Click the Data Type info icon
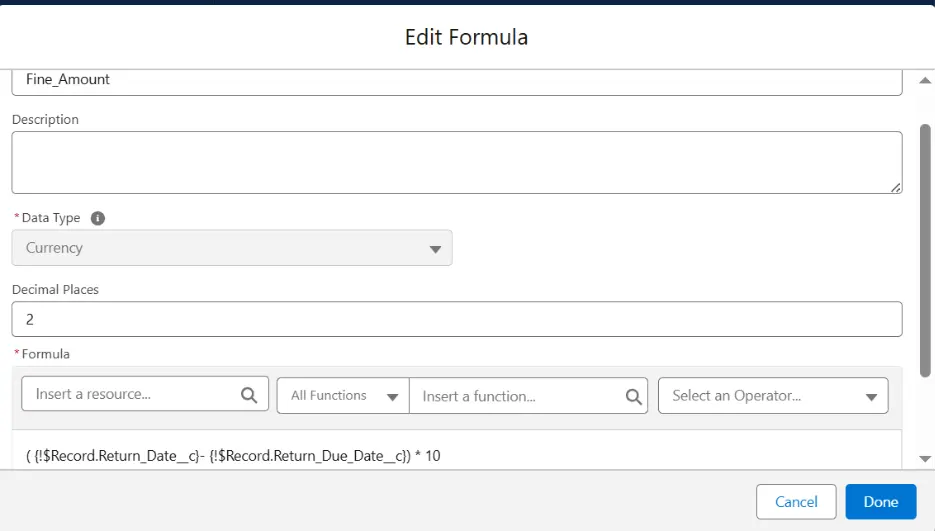The height and width of the screenshot is (531, 936). point(98,218)
